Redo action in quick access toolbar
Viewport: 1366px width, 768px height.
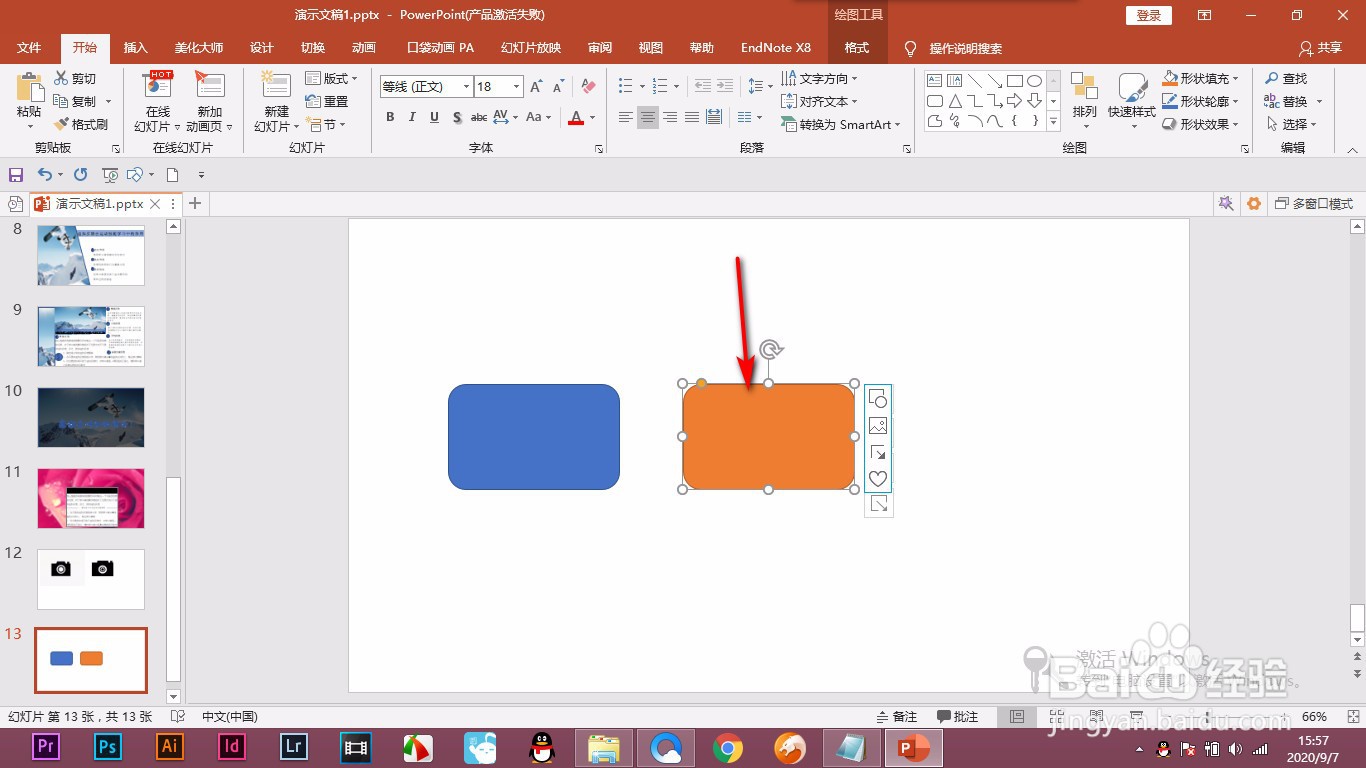click(x=81, y=174)
